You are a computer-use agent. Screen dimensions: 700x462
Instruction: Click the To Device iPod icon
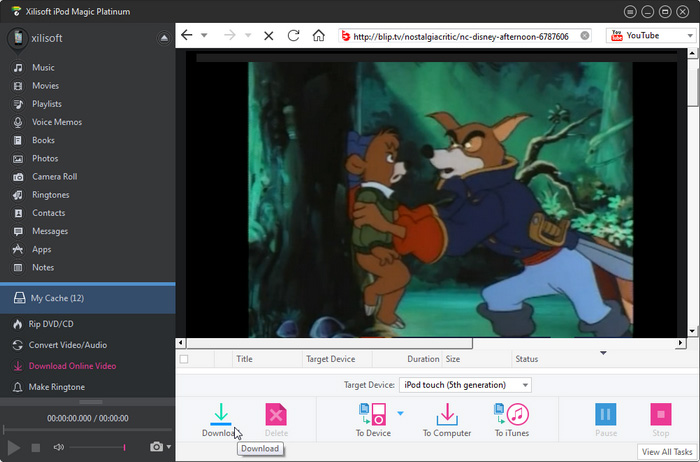[372, 414]
